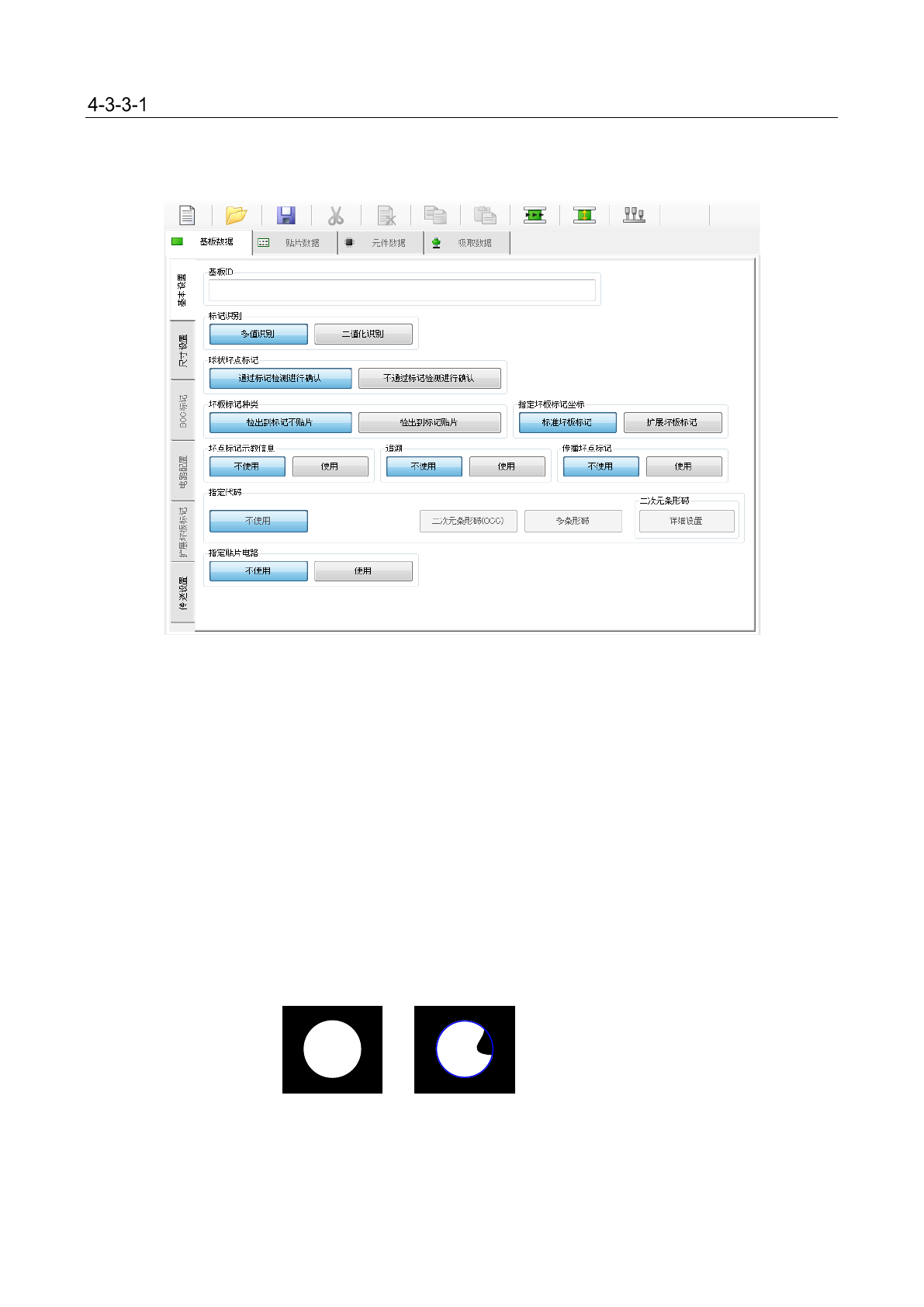Choose 不通过标记检测进行确认 option
The height and width of the screenshot is (1307, 924).
click(429, 378)
